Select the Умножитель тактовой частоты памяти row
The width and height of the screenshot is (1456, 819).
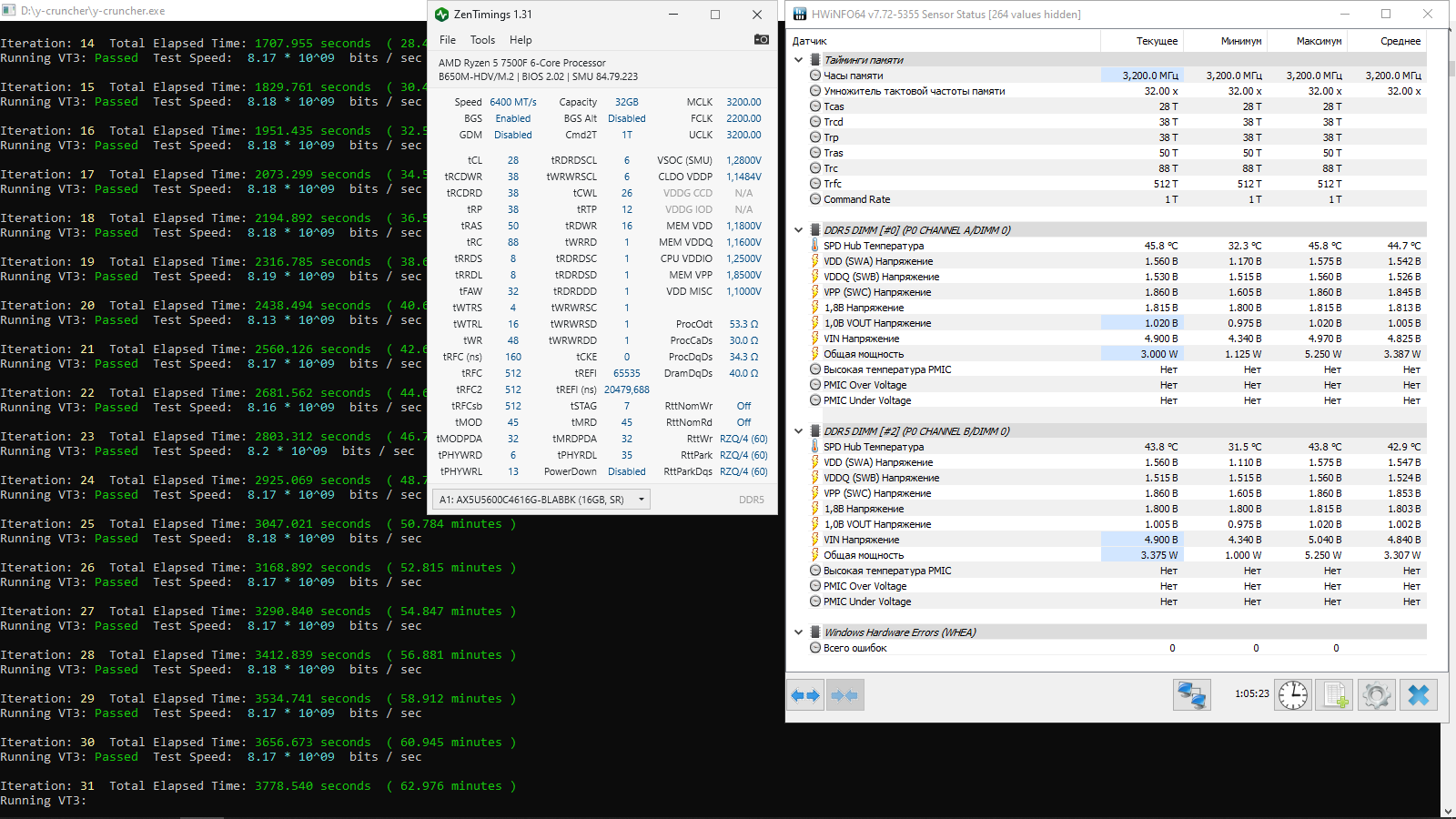(x=1107, y=91)
